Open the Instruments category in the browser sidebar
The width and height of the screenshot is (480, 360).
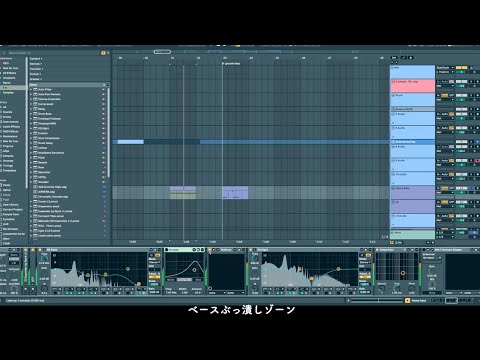coord(11,122)
